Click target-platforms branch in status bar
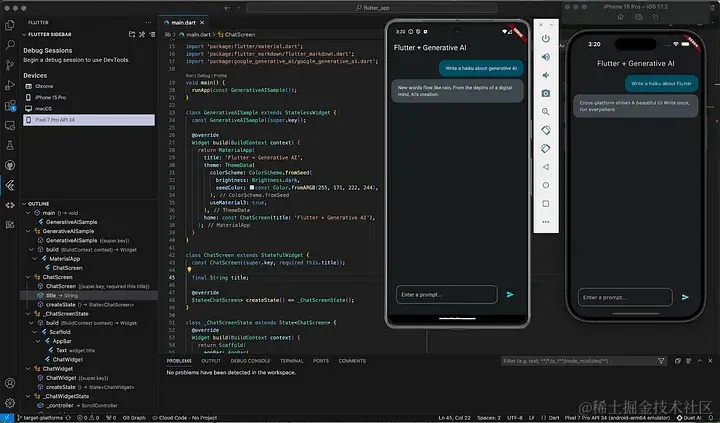 click(42, 418)
